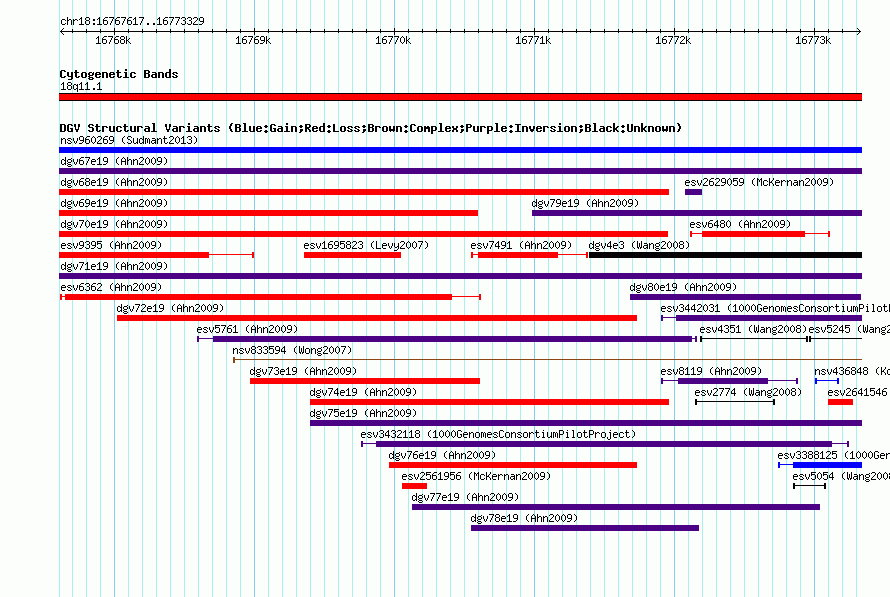Click the esv4351 (Wang2008) label
This screenshot has width=890, height=597.
[x=753, y=329]
